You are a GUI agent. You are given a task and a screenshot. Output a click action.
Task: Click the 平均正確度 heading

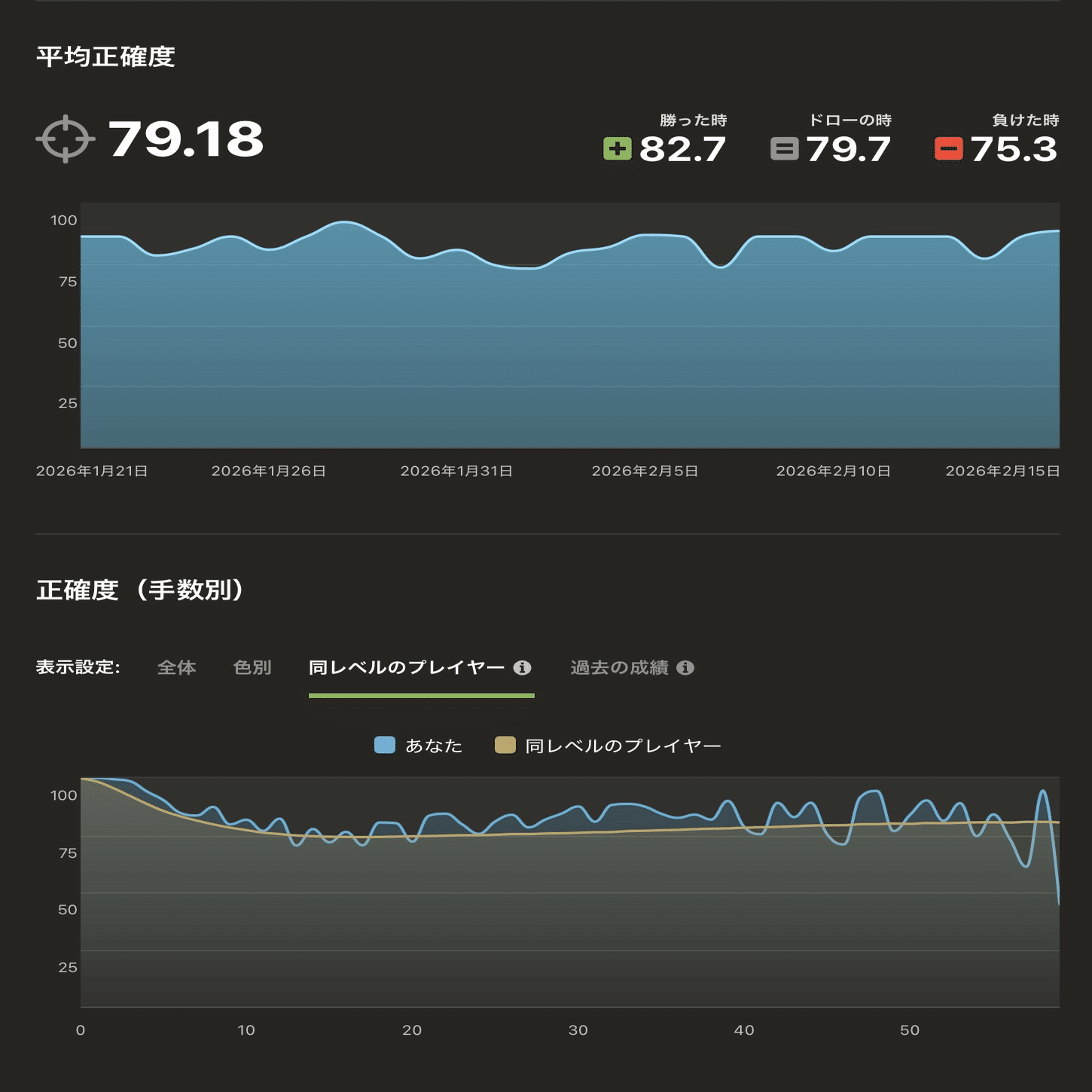click(x=105, y=56)
